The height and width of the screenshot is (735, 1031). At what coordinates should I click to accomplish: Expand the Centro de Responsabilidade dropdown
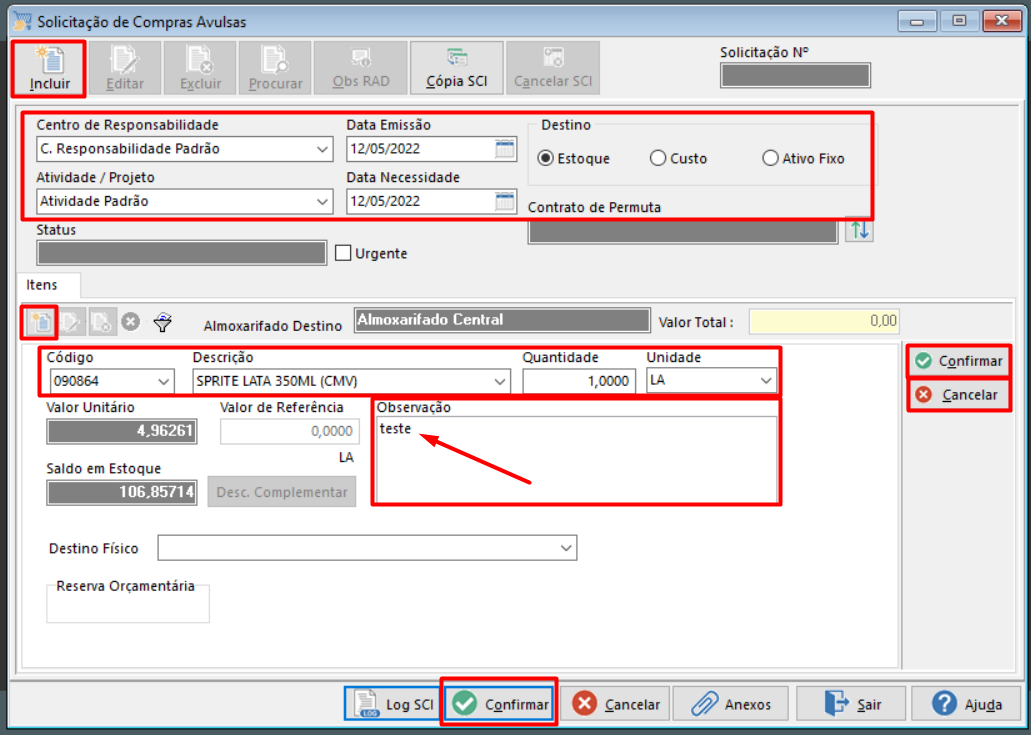click(322, 149)
